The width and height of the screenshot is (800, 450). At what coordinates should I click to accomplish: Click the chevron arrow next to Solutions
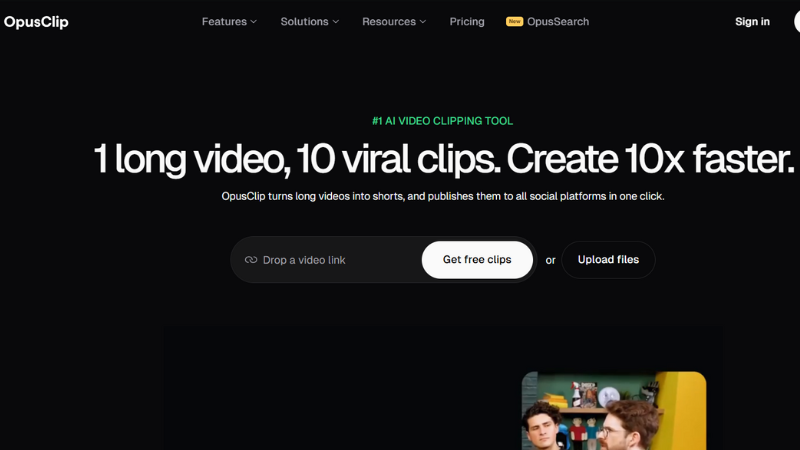336,22
